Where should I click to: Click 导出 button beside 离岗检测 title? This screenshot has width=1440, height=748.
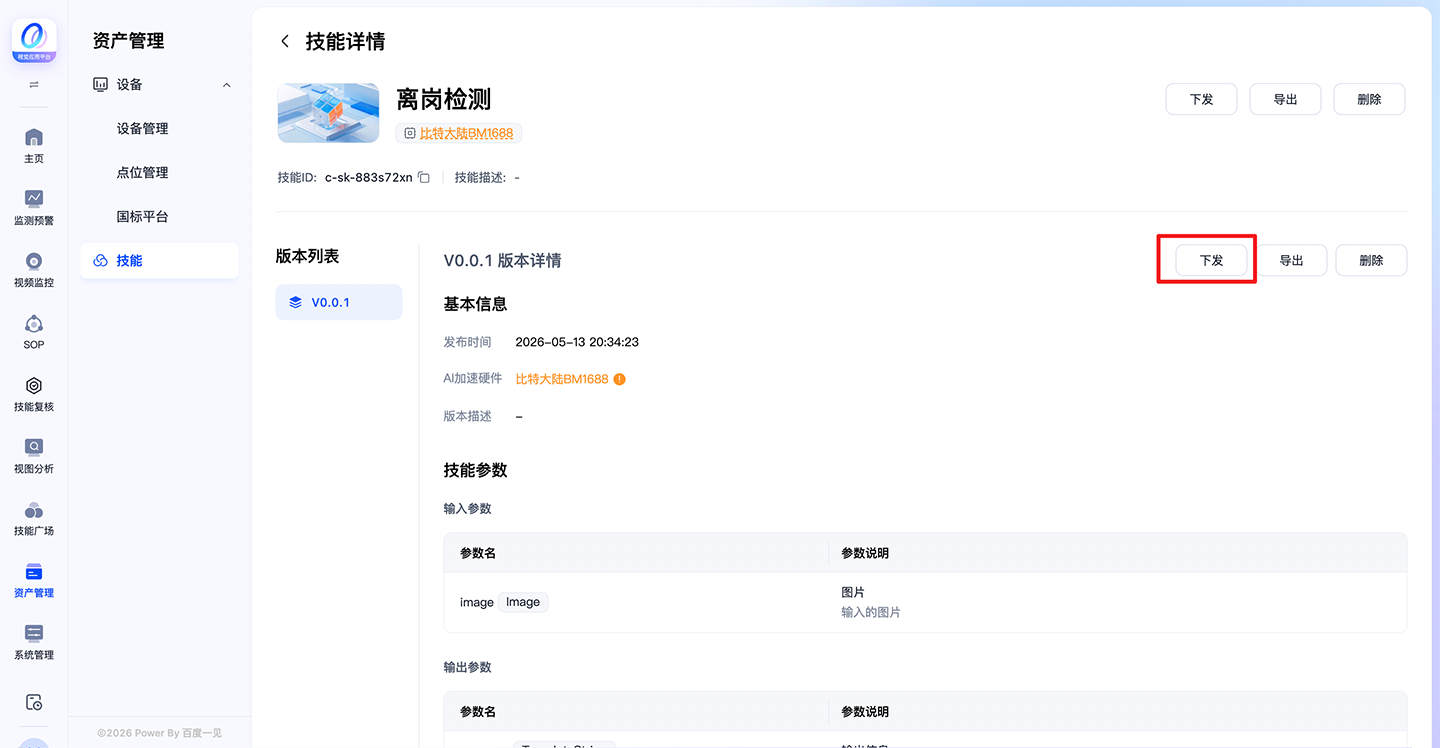pyautogui.click(x=1285, y=99)
